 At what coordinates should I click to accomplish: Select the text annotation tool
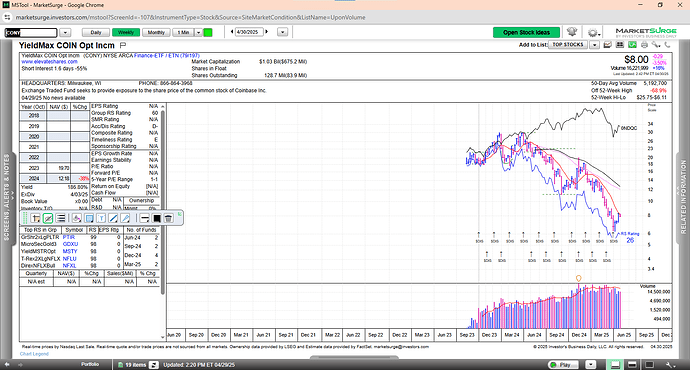101,218
